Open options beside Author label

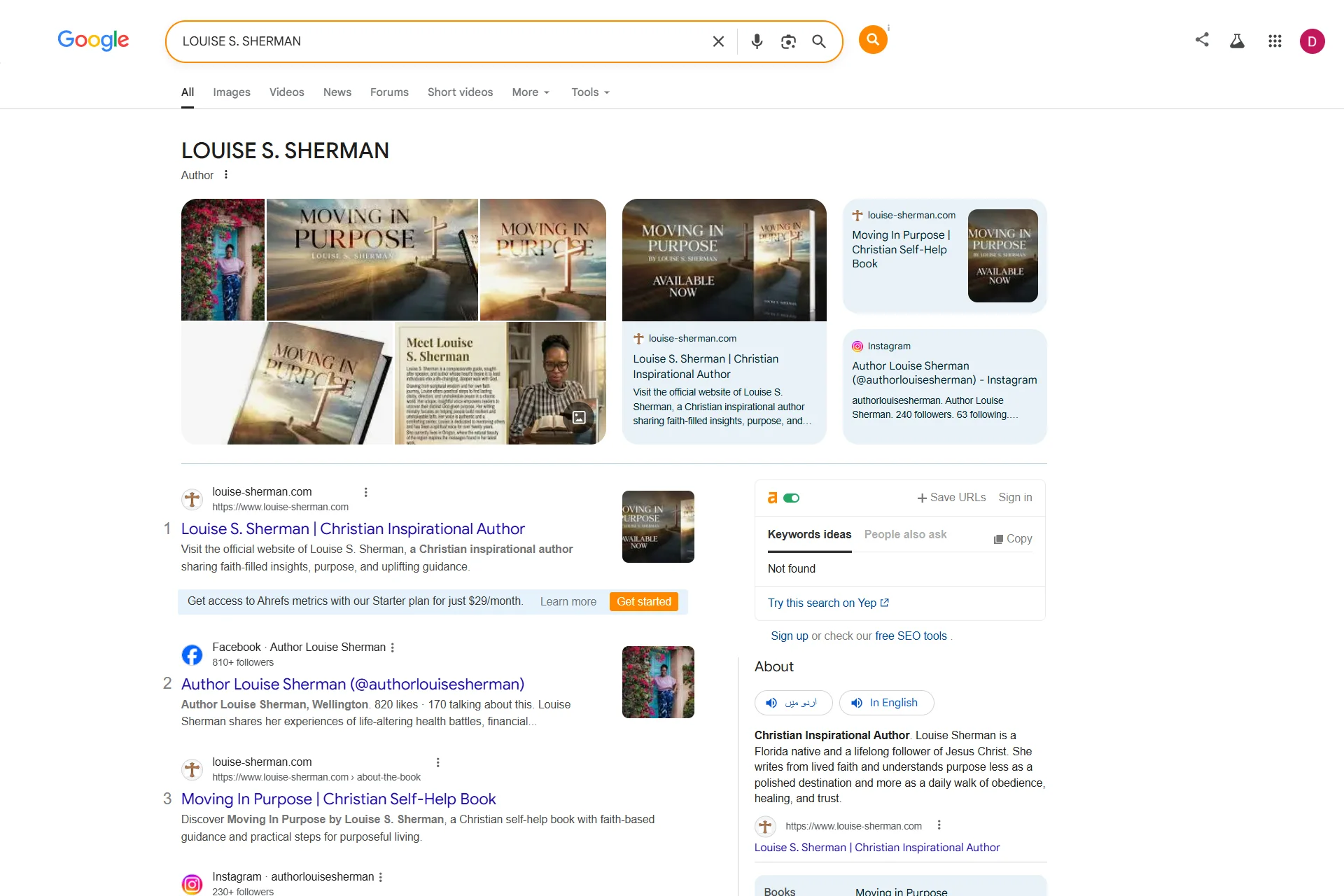(226, 175)
